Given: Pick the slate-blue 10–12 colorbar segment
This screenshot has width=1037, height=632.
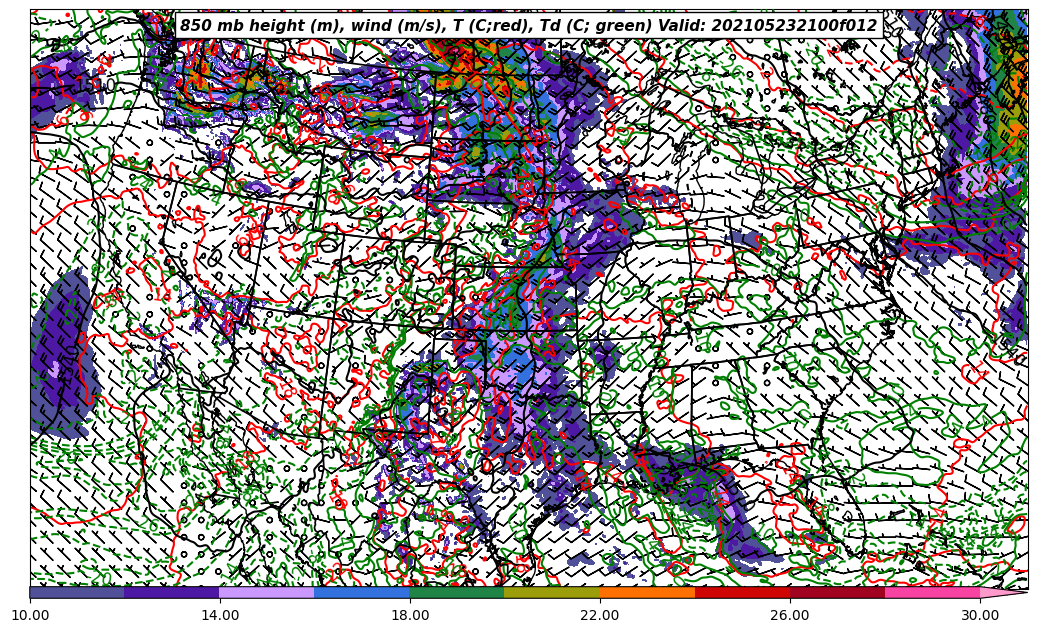Looking at the screenshot, I should [77, 592].
